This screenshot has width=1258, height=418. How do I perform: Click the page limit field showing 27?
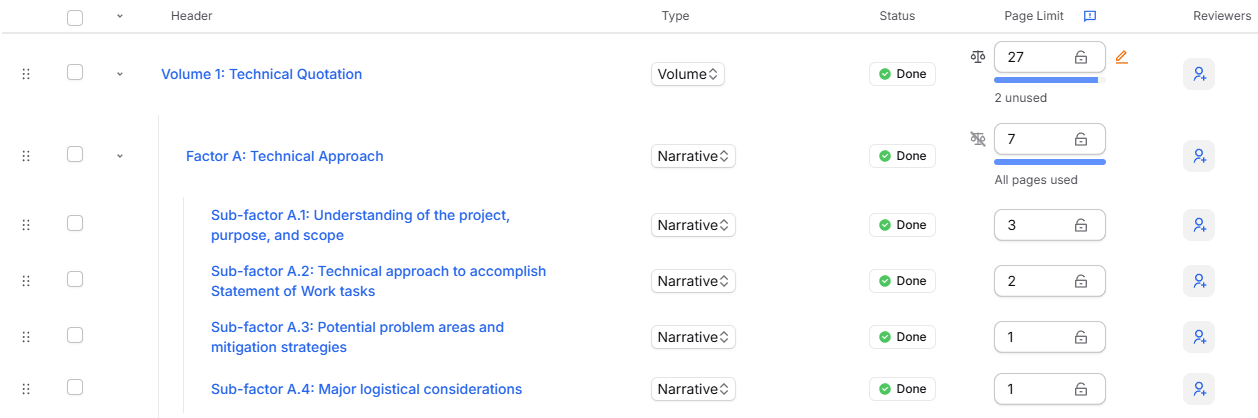(x=1050, y=57)
